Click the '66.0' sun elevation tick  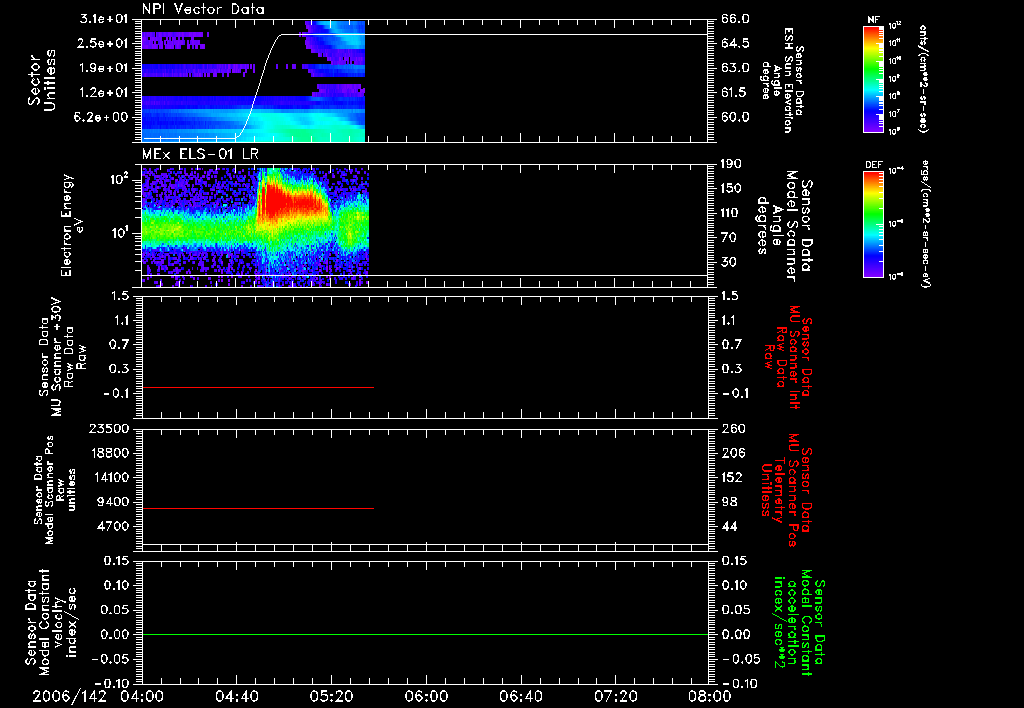735,19
